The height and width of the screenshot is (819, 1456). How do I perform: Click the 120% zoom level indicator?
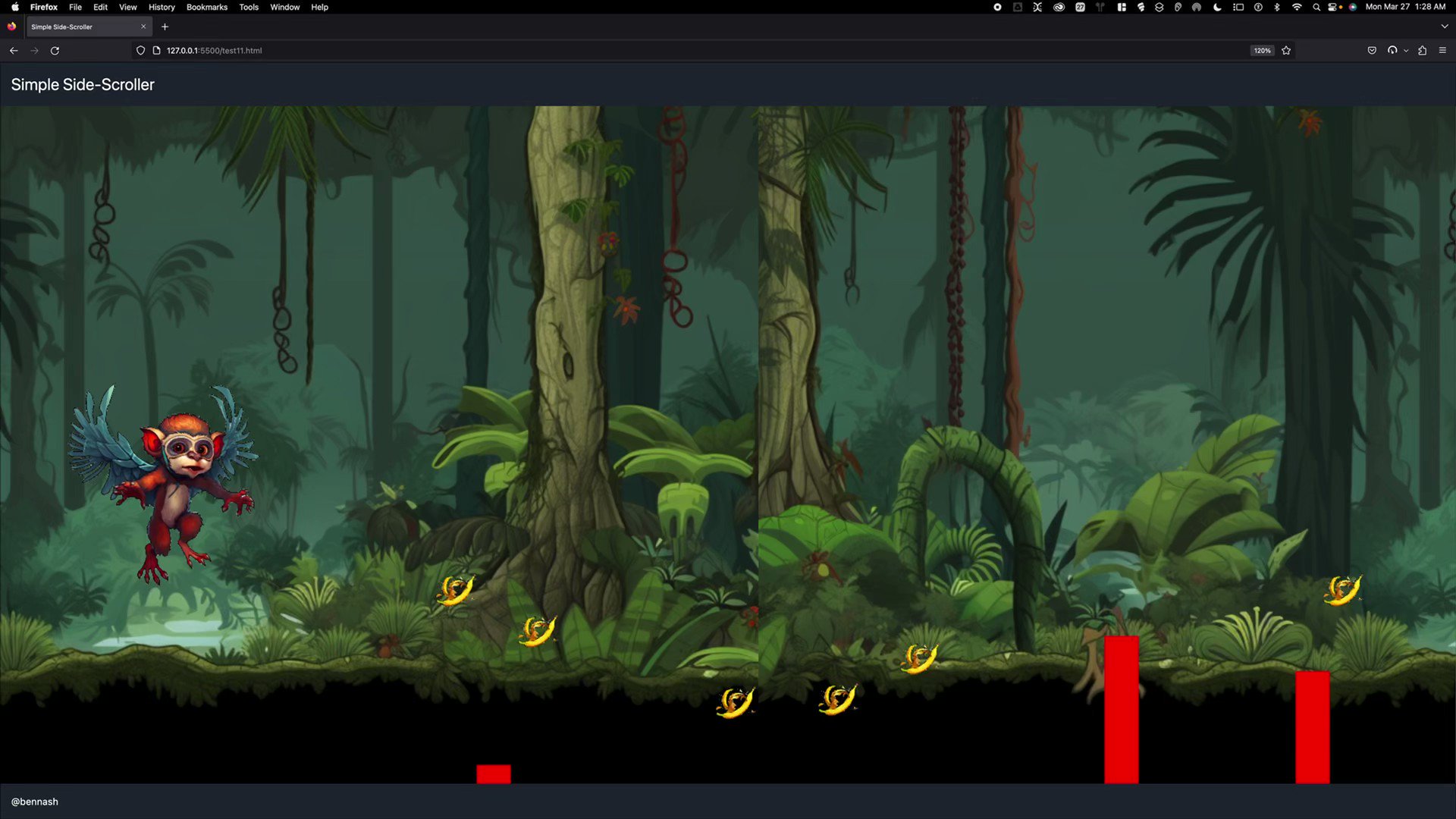tap(1261, 50)
